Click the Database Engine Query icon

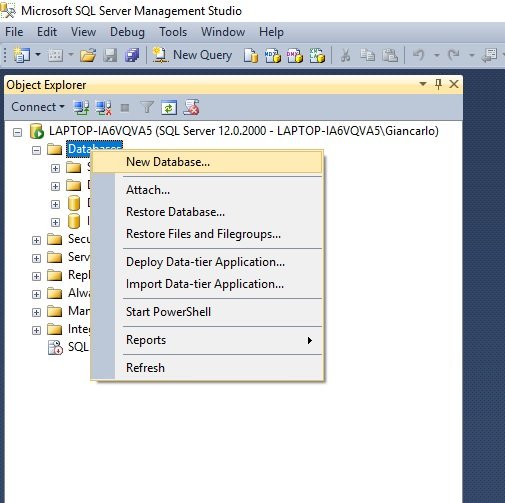click(251, 55)
